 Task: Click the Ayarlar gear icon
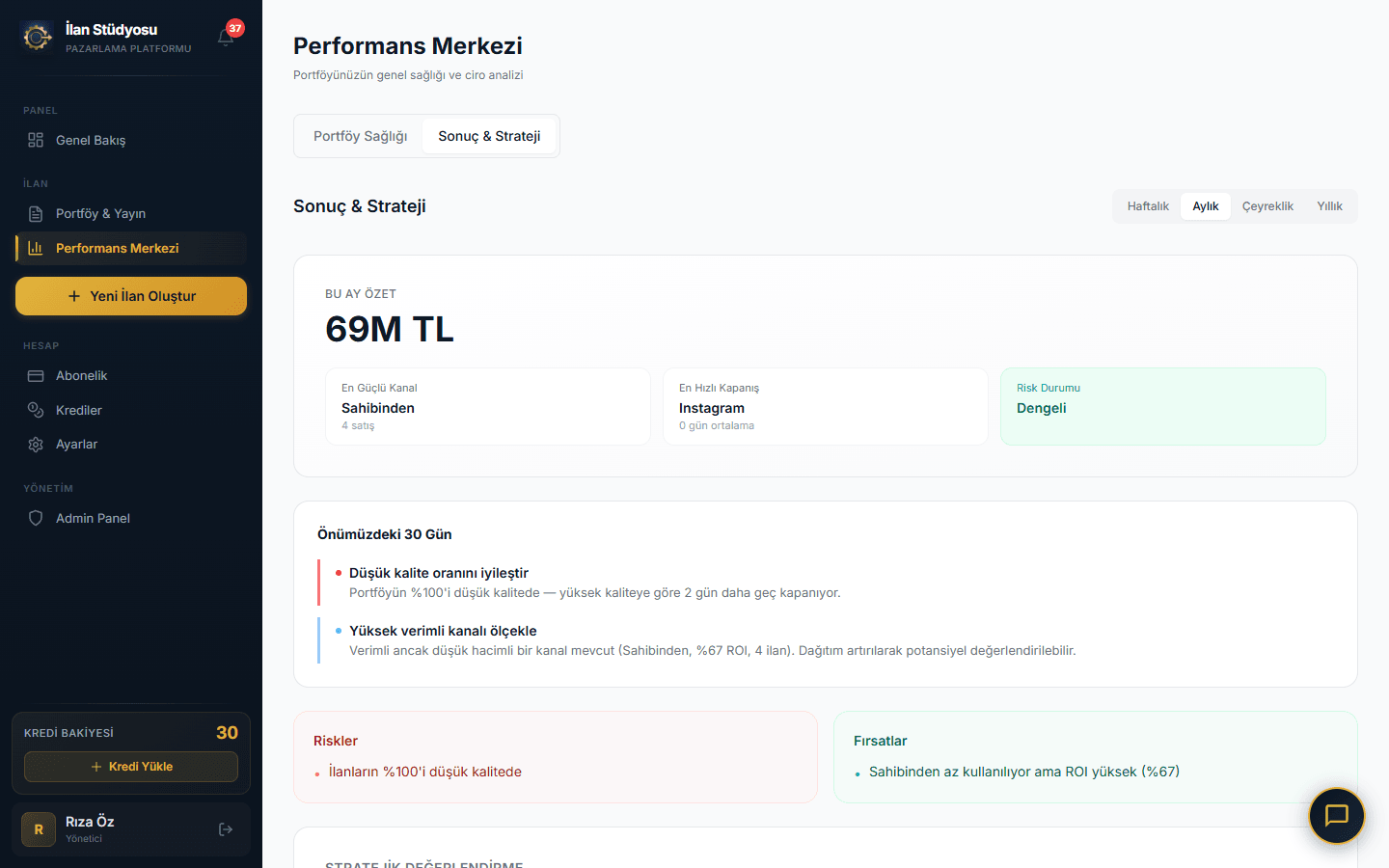coord(36,445)
